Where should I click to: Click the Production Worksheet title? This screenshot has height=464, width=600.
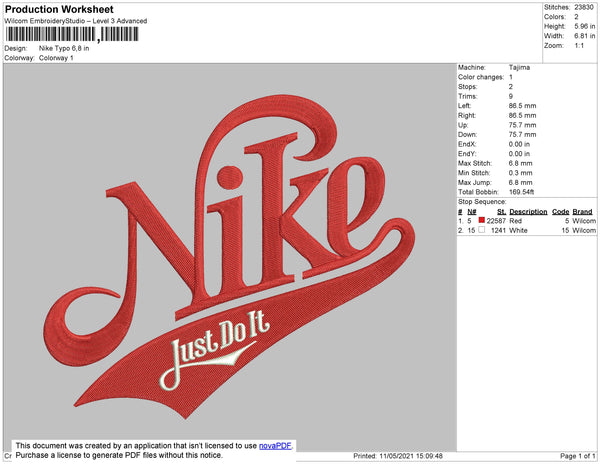click(61, 9)
